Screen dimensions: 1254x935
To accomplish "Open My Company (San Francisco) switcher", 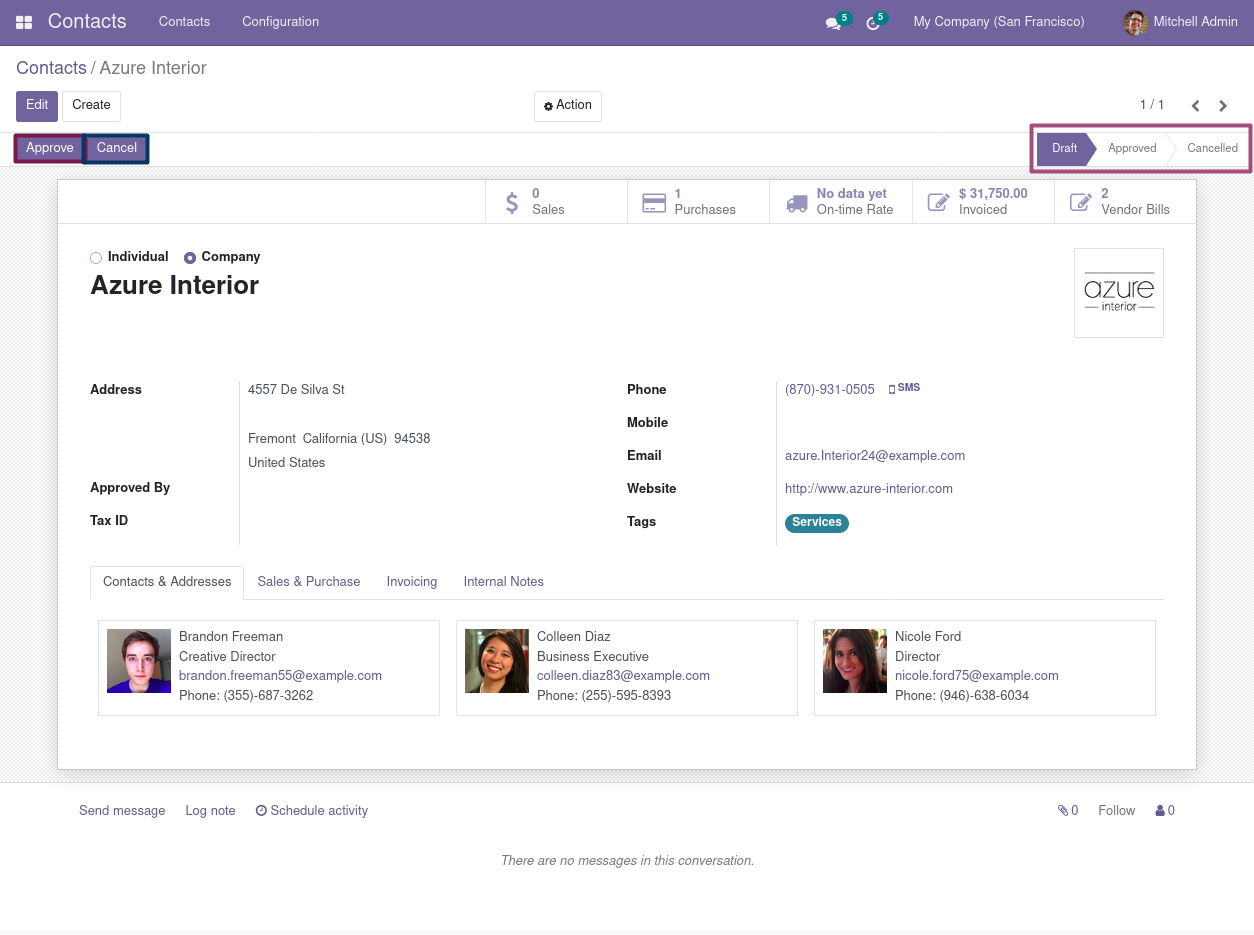I will click(999, 22).
